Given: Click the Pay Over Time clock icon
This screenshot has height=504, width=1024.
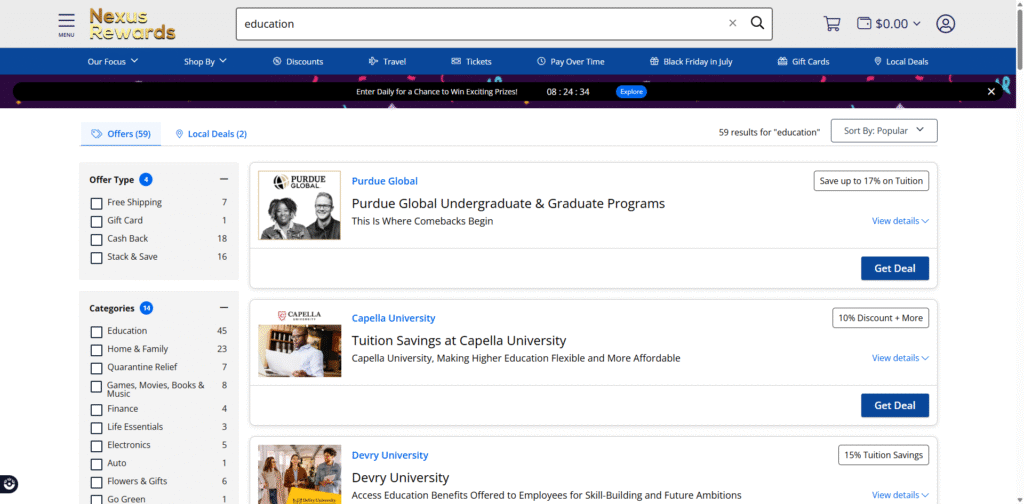Looking at the screenshot, I should coord(541,61).
